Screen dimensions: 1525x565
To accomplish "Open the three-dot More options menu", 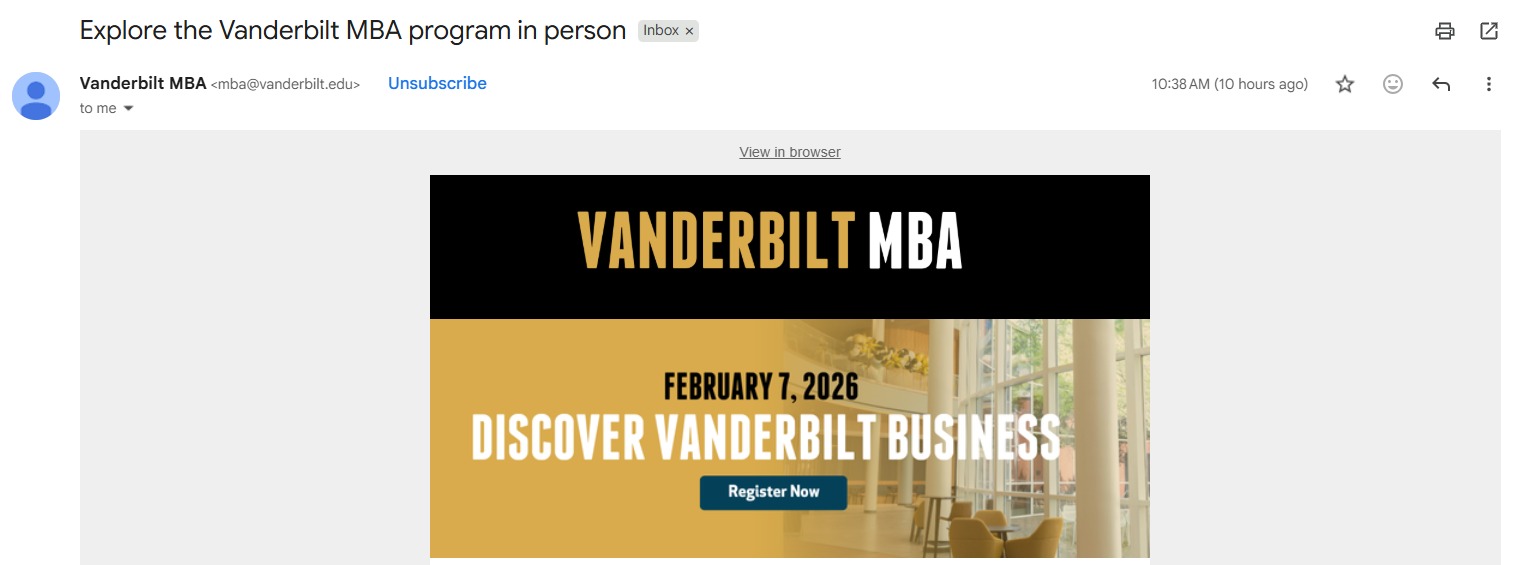I will pos(1489,85).
